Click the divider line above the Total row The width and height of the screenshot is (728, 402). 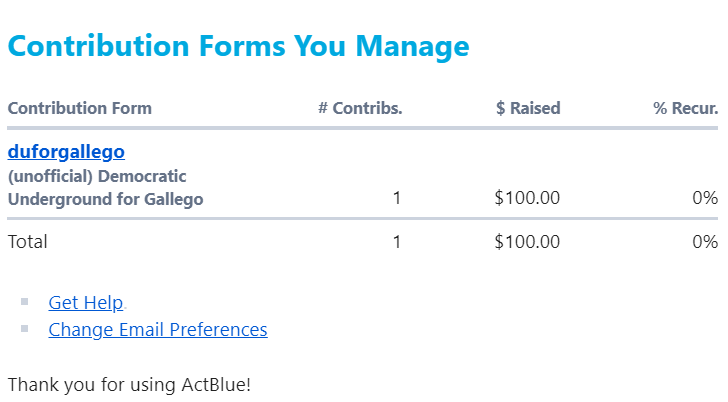point(362,218)
